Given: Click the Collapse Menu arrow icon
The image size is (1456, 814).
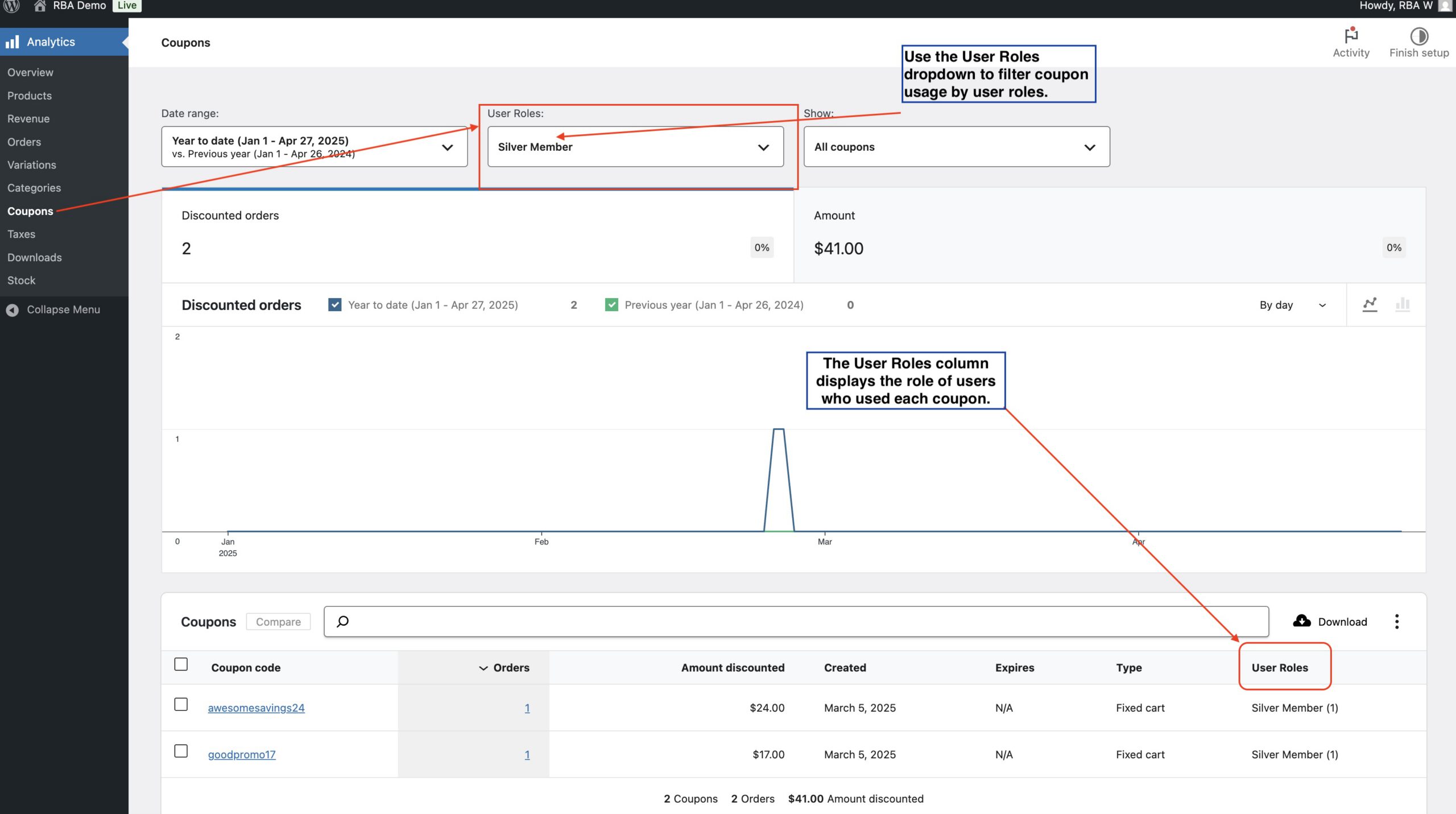Looking at the screenshot, I should tap(12, 310).
